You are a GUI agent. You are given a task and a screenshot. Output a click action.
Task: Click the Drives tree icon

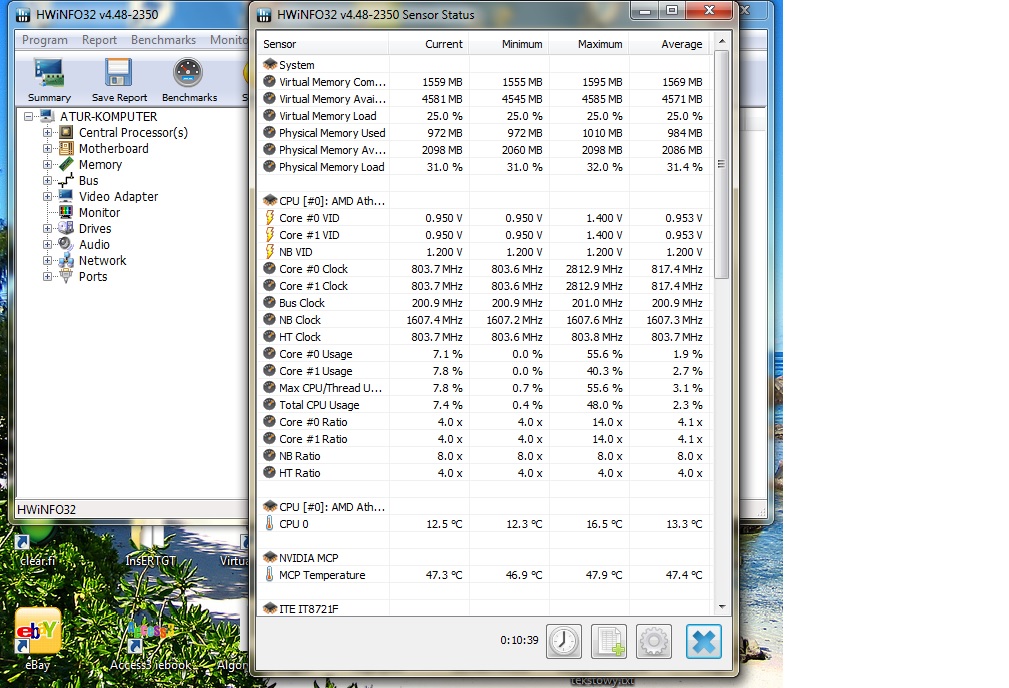[66, 228]
